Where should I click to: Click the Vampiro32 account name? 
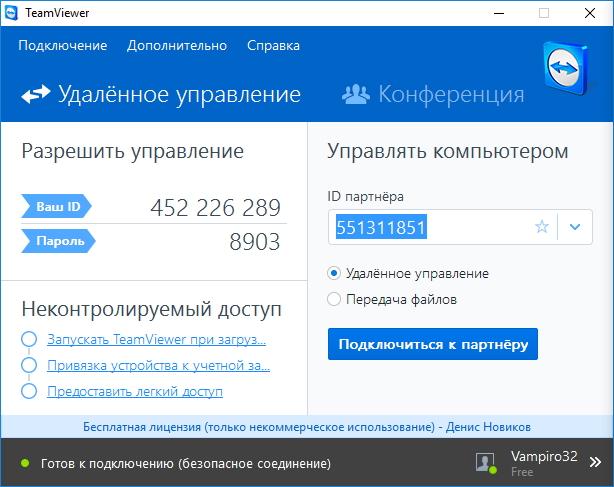[544, 456]
